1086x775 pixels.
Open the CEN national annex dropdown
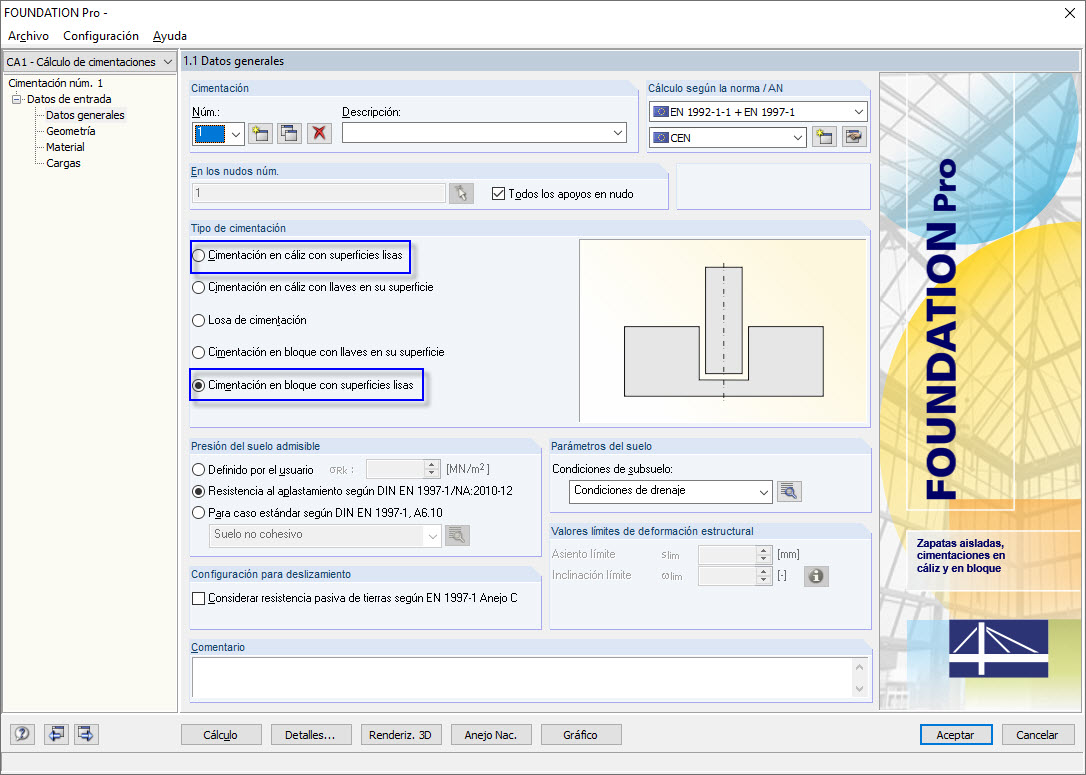click(797, 138)
